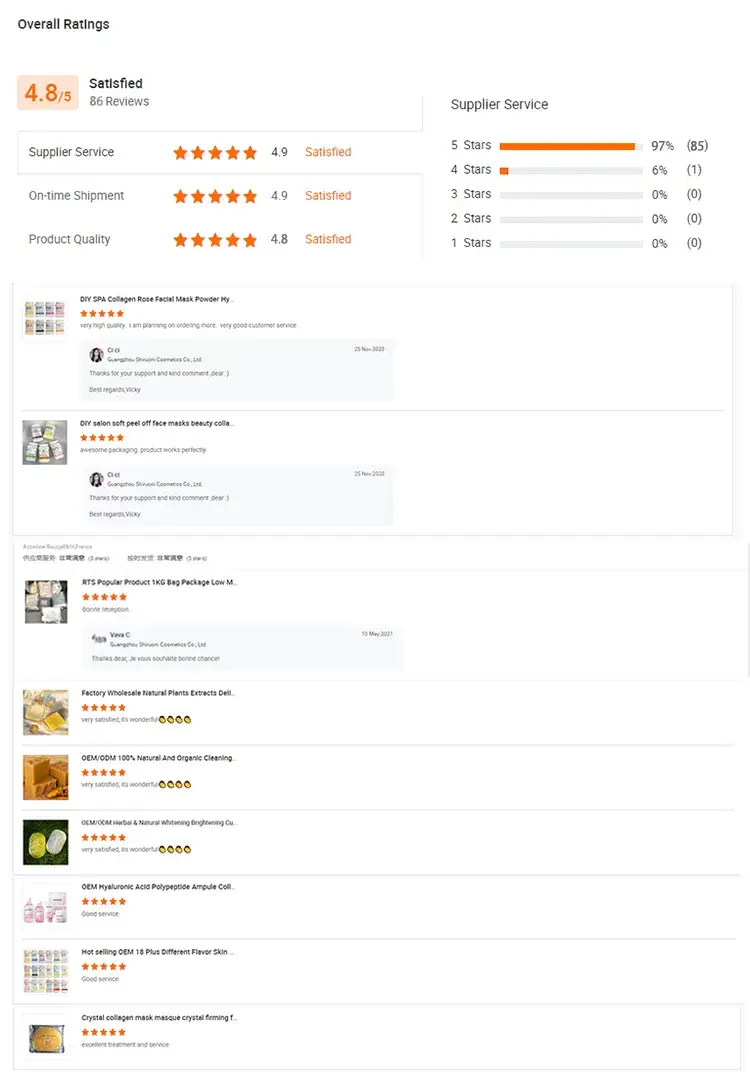Open DIY salon soft peel off masks thumbnail
This screenshot has width=750, height=1072.
45,442
